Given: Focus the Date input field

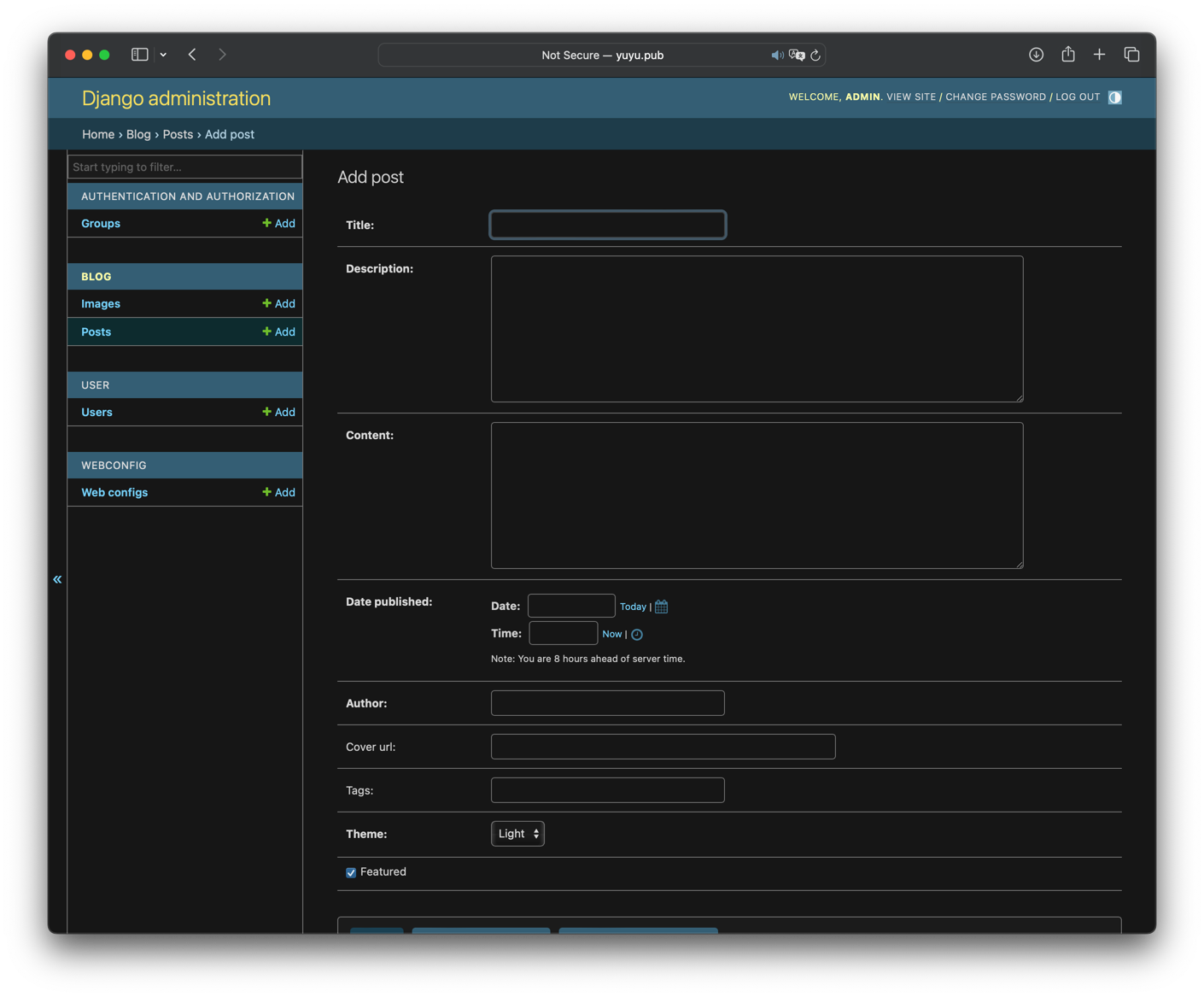Looking at the screenshot, I should point(571,606).
